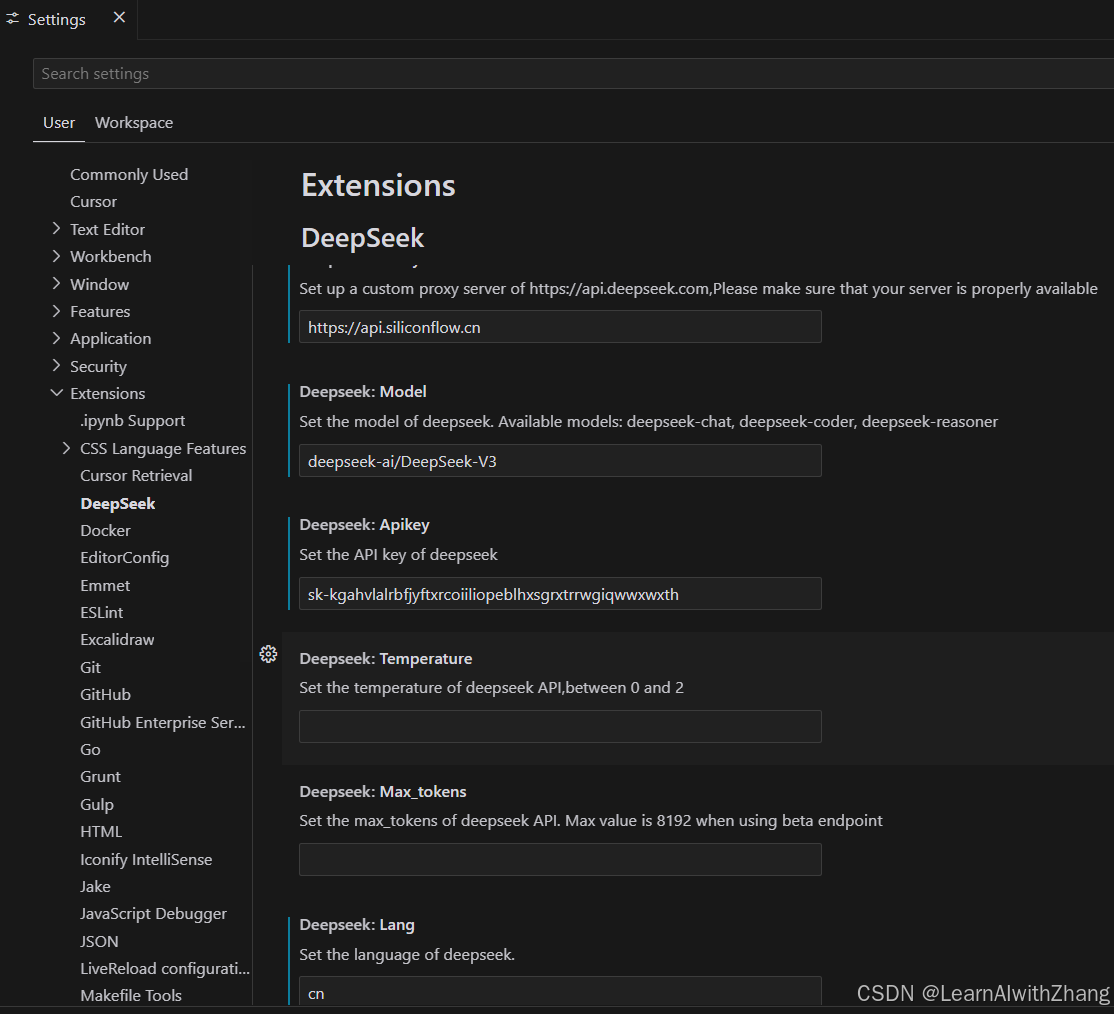This screenshot has height=1014, width=1114.
Task: Collapse the Extensions section
Action: [56, 393]
